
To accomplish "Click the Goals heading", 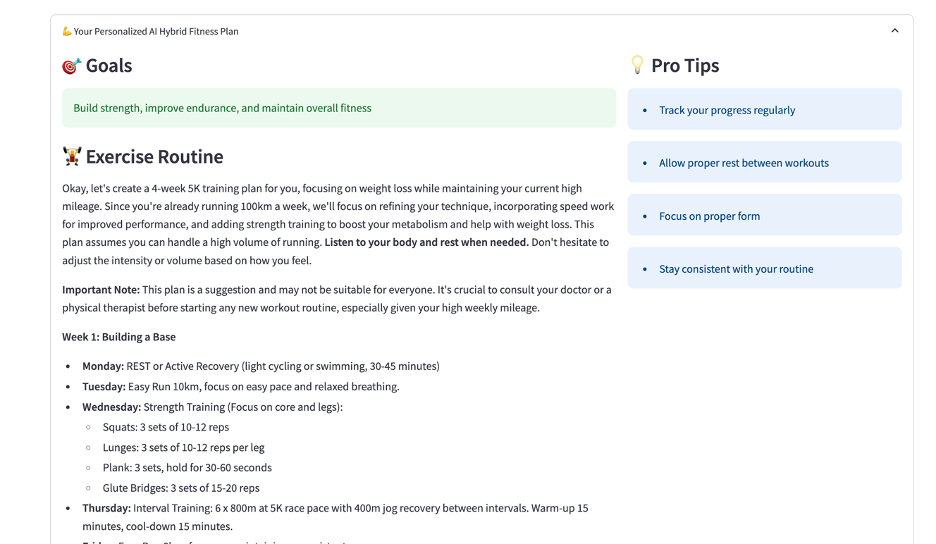I will tap(109, 66).
